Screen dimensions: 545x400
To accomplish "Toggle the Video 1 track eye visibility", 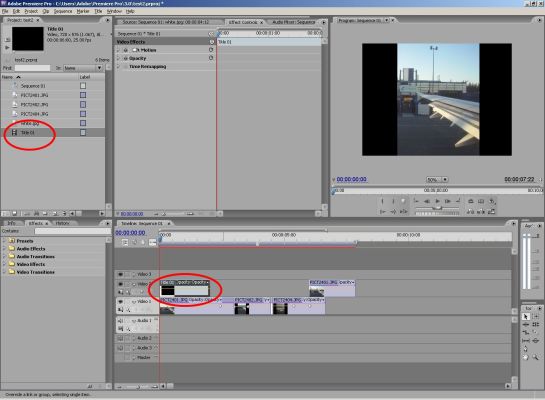I will [x=120, y=301].
